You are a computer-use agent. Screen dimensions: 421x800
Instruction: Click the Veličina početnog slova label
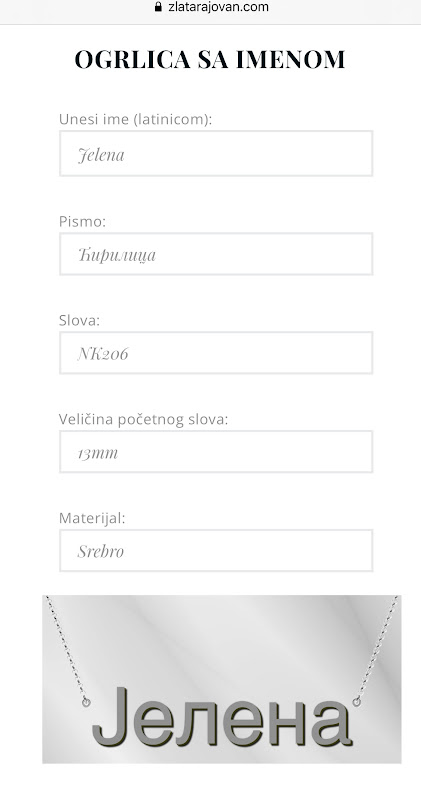click(x=143, y=419)
